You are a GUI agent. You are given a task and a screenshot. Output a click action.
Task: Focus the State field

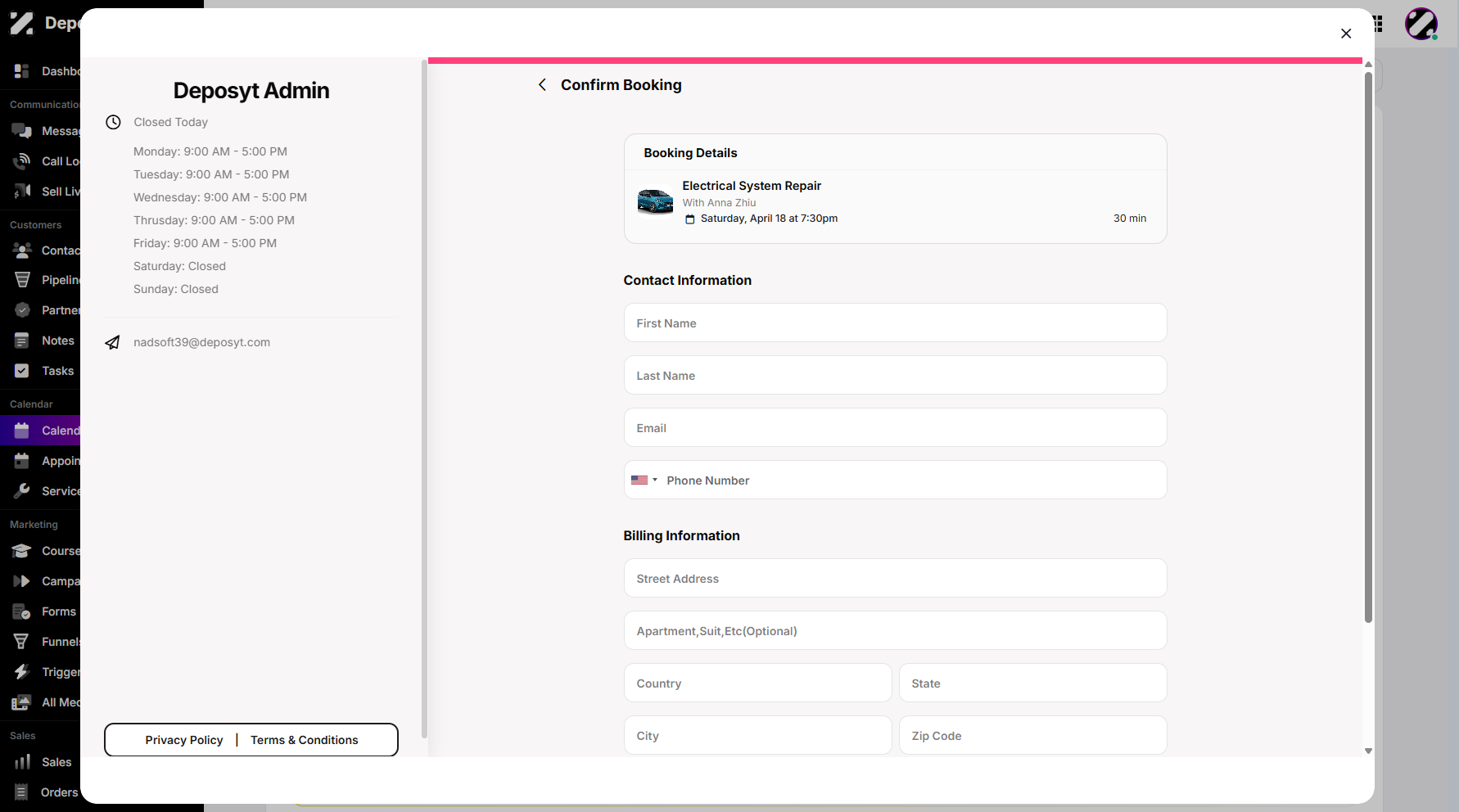pos(1032,683)
